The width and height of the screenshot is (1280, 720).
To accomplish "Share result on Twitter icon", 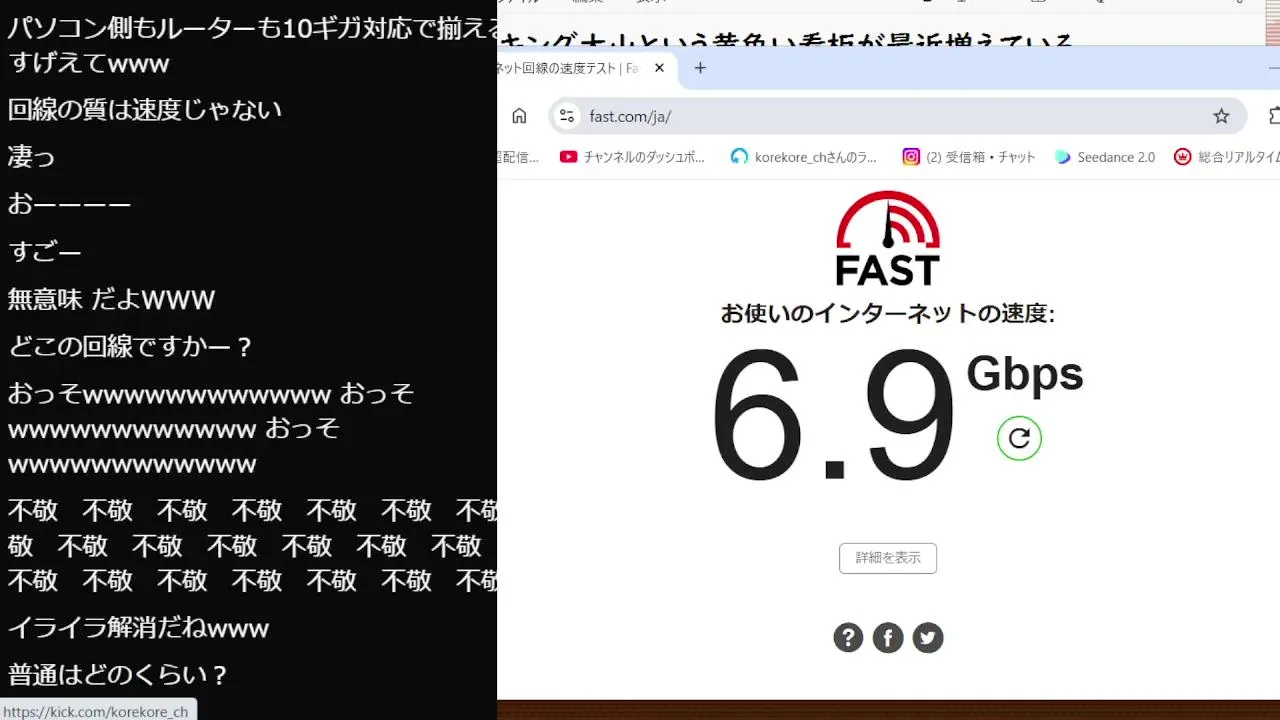I will point(928,638).
